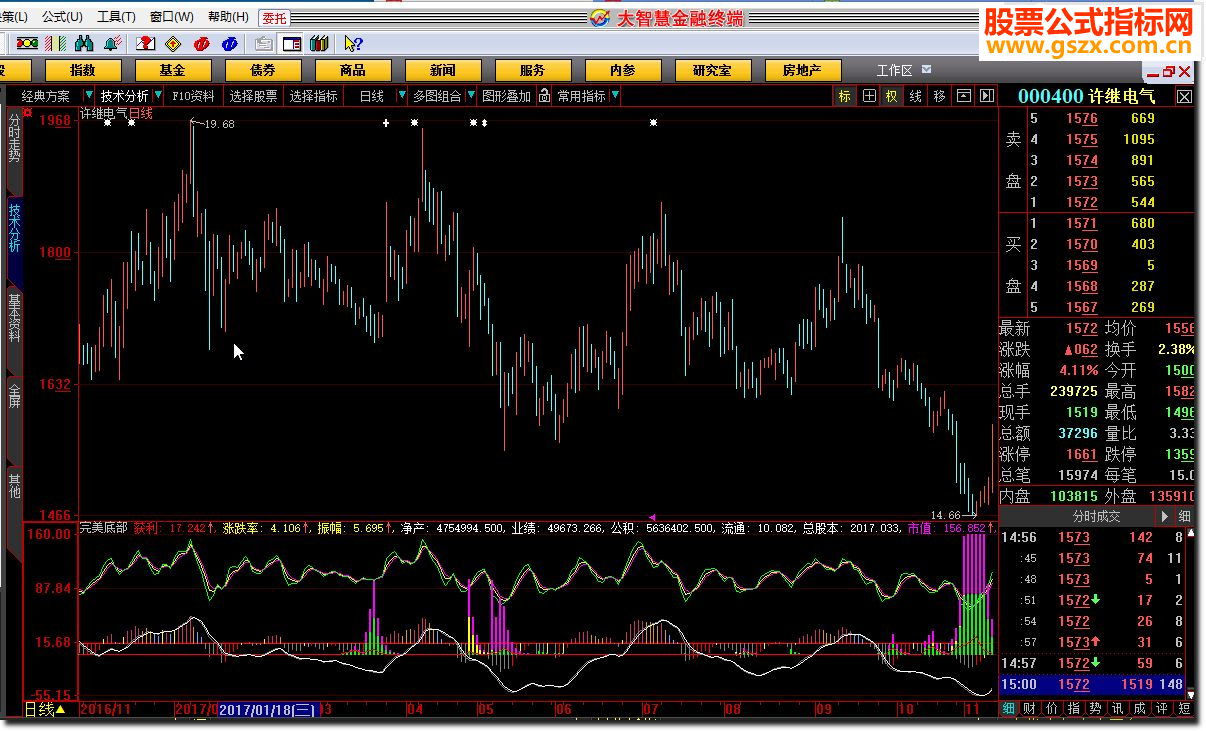Click 图形叠加 overlay option
1206x731 pixels.
click(506, 96)
